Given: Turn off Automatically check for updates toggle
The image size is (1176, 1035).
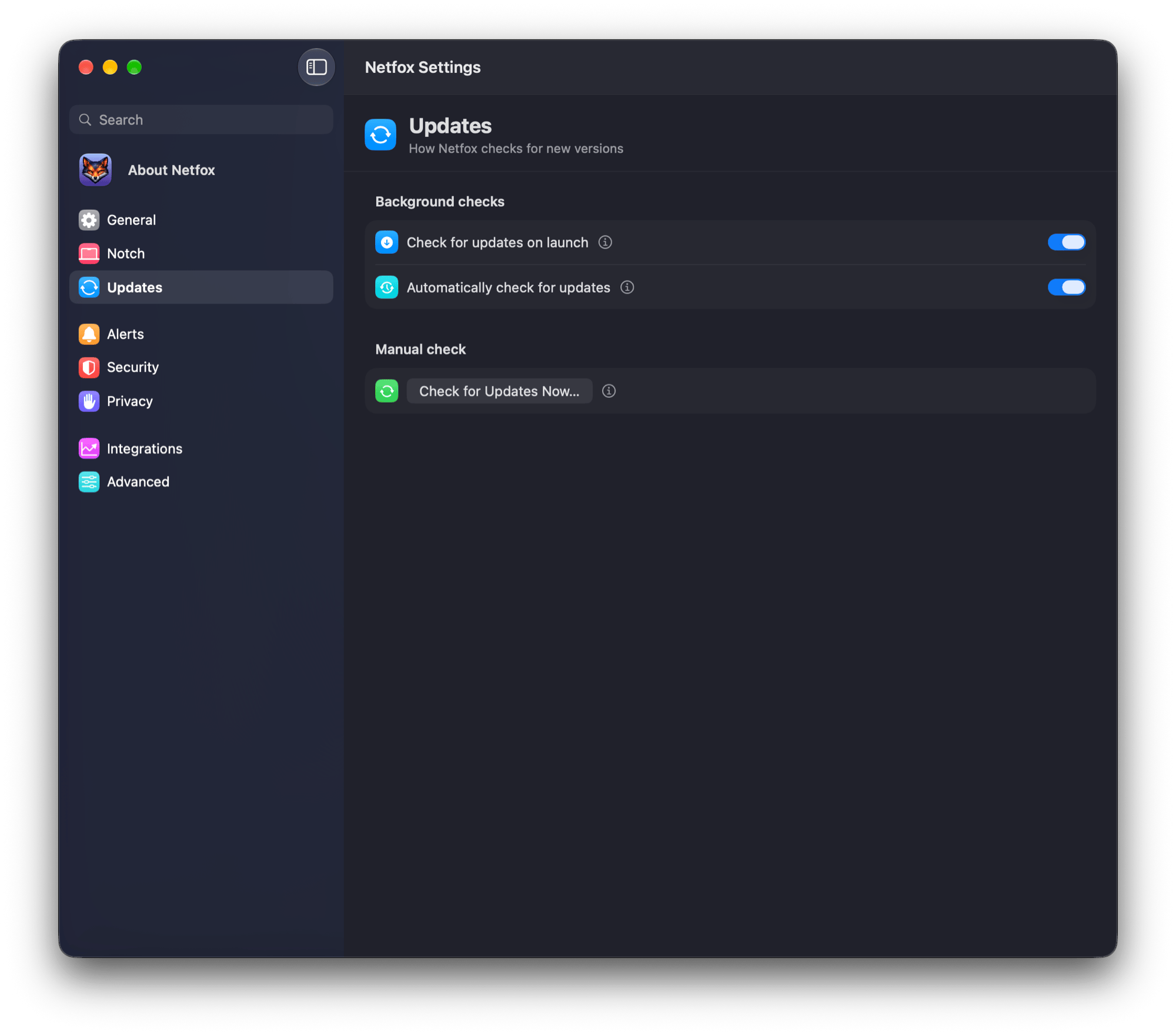Looking at the screenshot, I should point(1067,287).
